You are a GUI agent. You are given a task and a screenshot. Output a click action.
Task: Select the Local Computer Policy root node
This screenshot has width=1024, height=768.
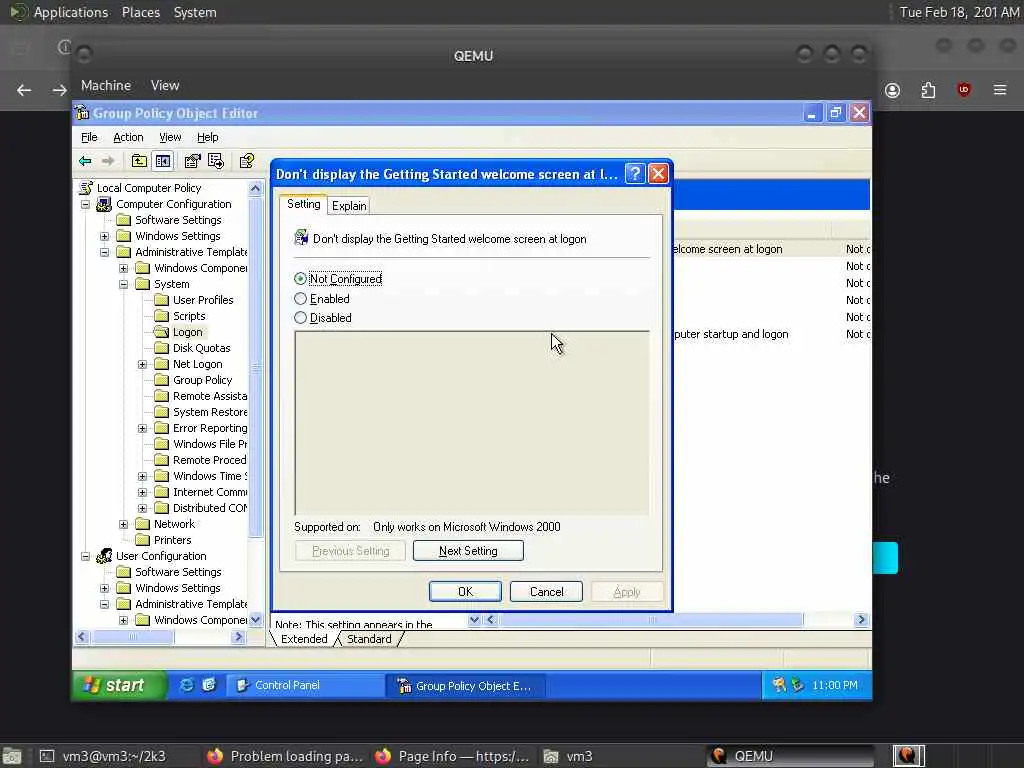pos(149,188)
